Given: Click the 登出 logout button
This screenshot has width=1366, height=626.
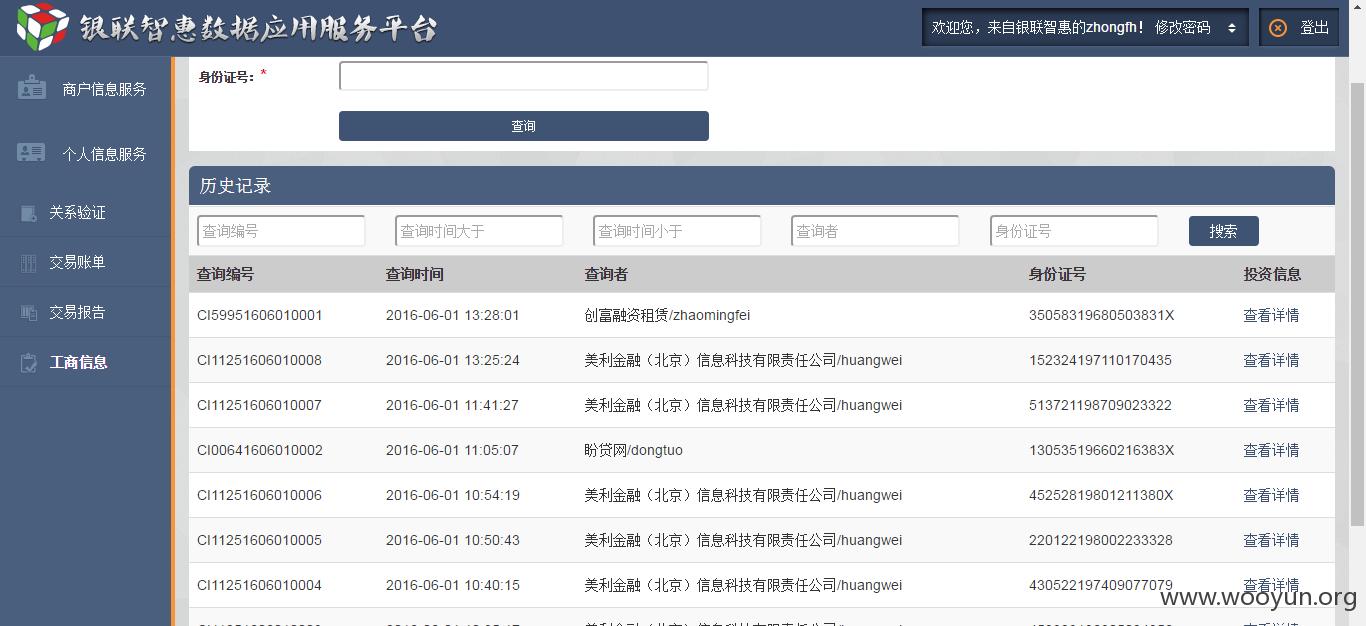Looking at the screenshot, I should [x=1299, y=28].
